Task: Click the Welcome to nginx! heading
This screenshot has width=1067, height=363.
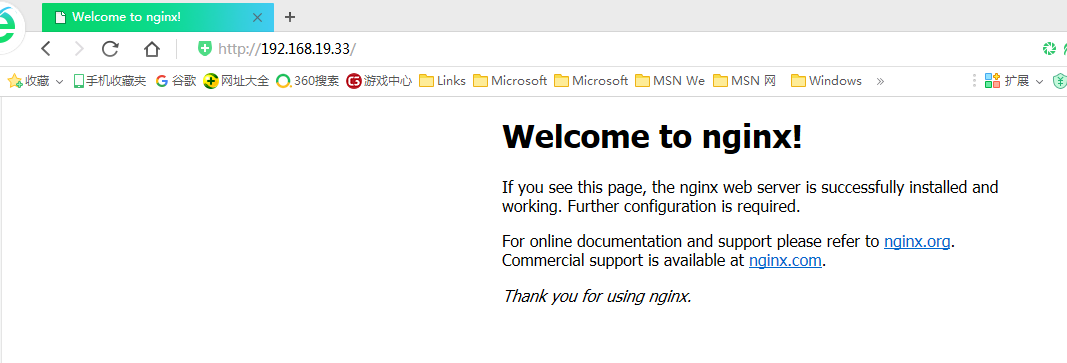Action: (652, 137)
